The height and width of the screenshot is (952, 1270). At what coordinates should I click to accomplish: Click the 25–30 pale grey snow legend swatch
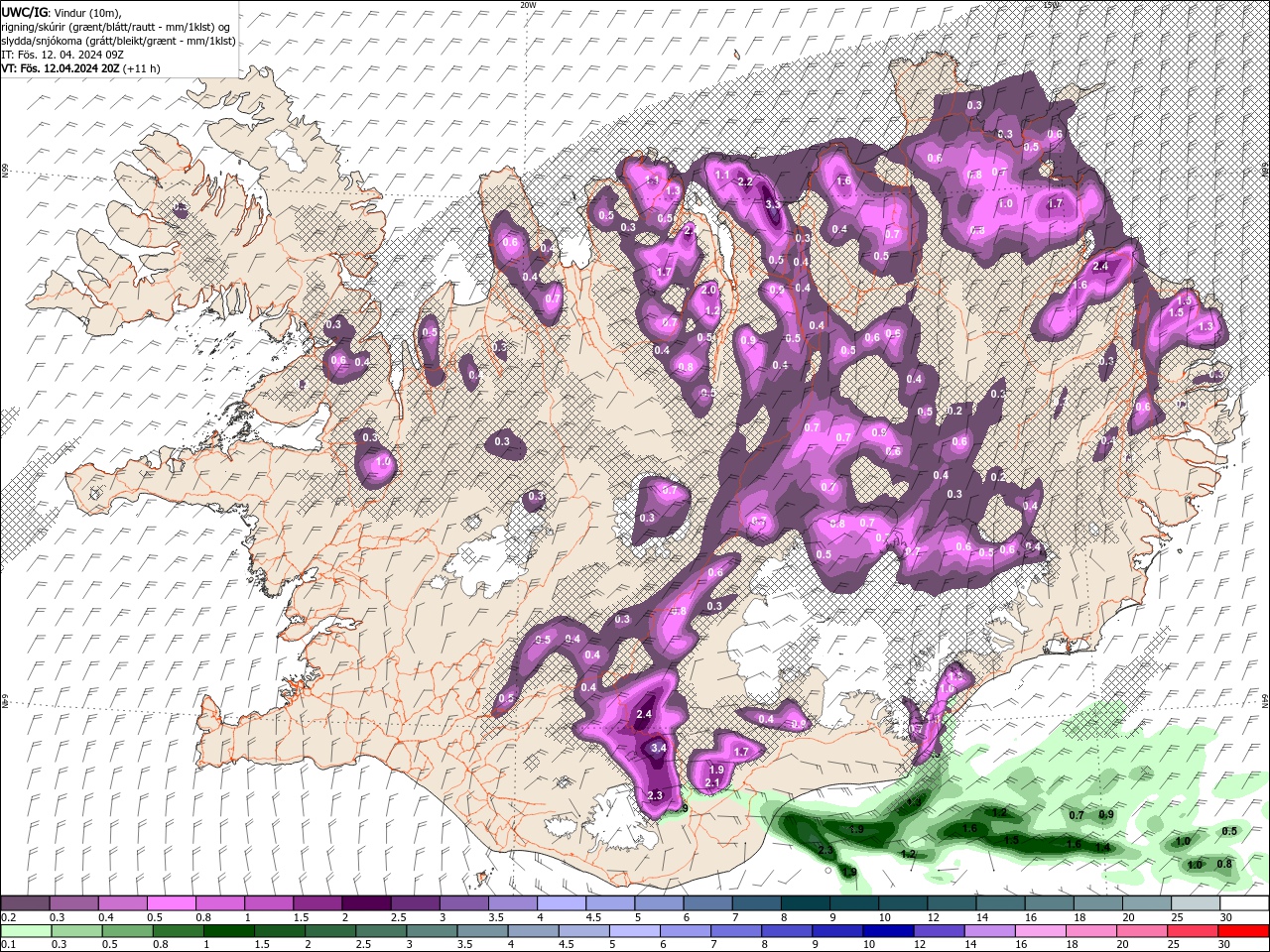click(x=1195, y=903)
